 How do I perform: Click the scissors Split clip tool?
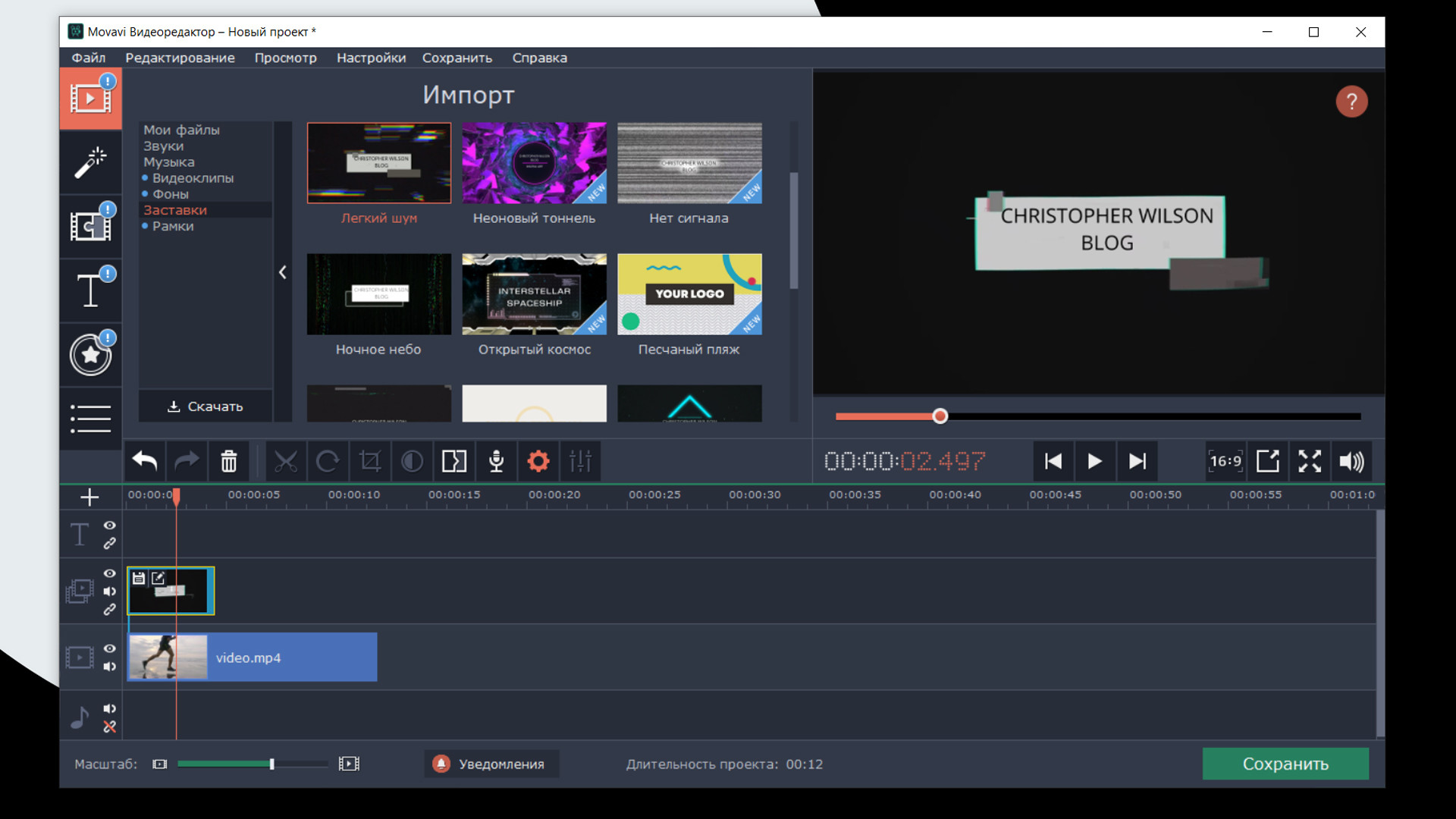click(x=286, y=461)
